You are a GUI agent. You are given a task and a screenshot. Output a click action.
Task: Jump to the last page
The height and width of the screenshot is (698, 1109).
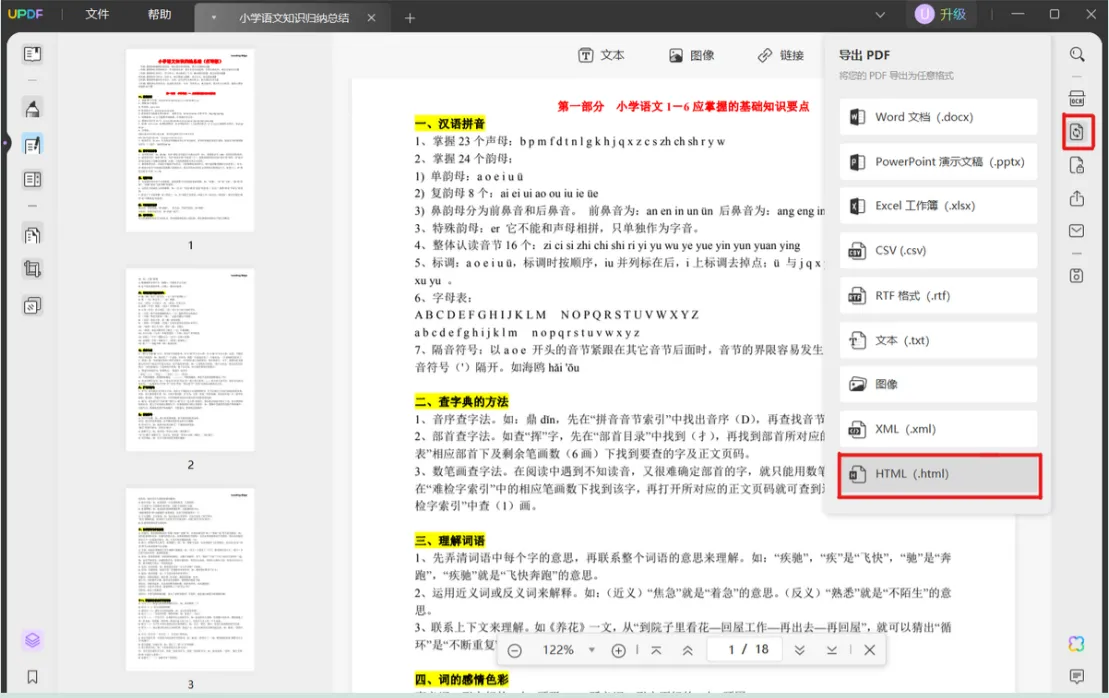point(832,651)
